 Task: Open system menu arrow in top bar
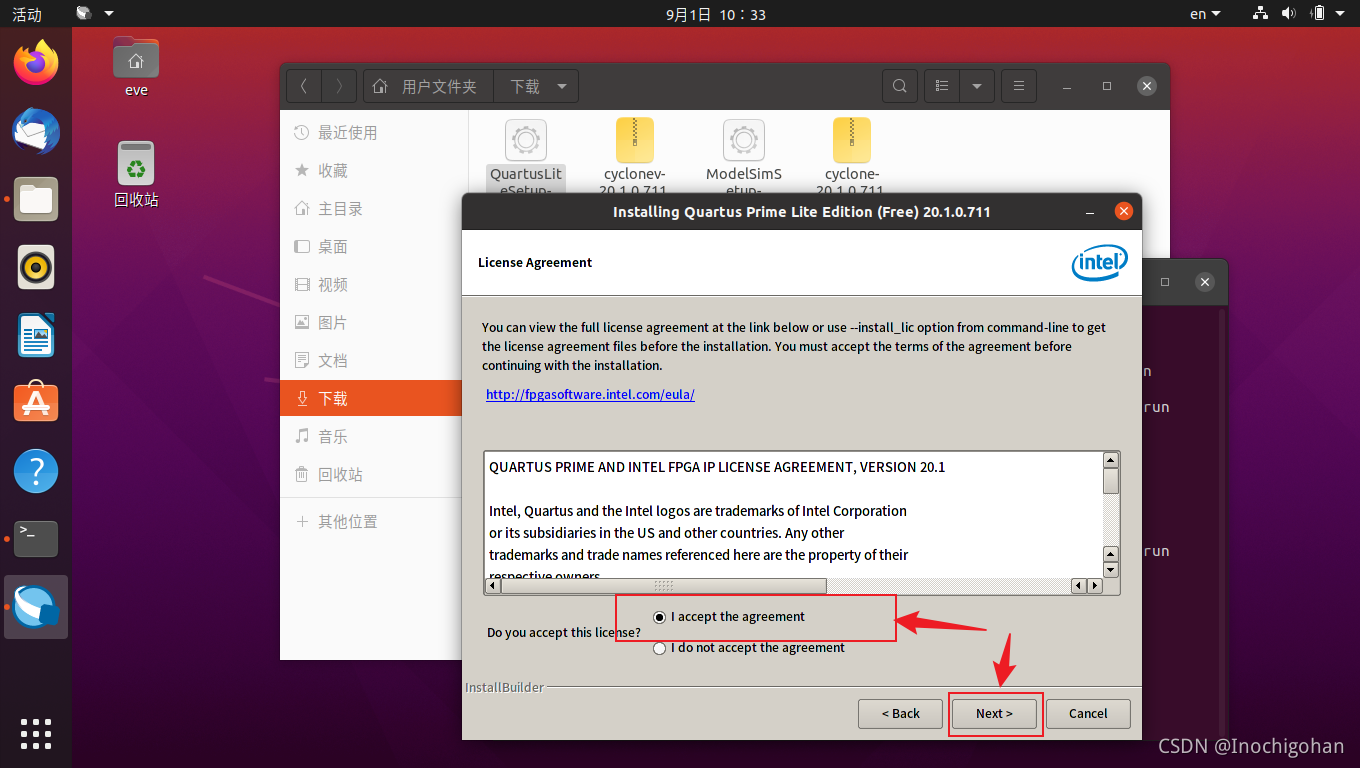click(1342, 14)
